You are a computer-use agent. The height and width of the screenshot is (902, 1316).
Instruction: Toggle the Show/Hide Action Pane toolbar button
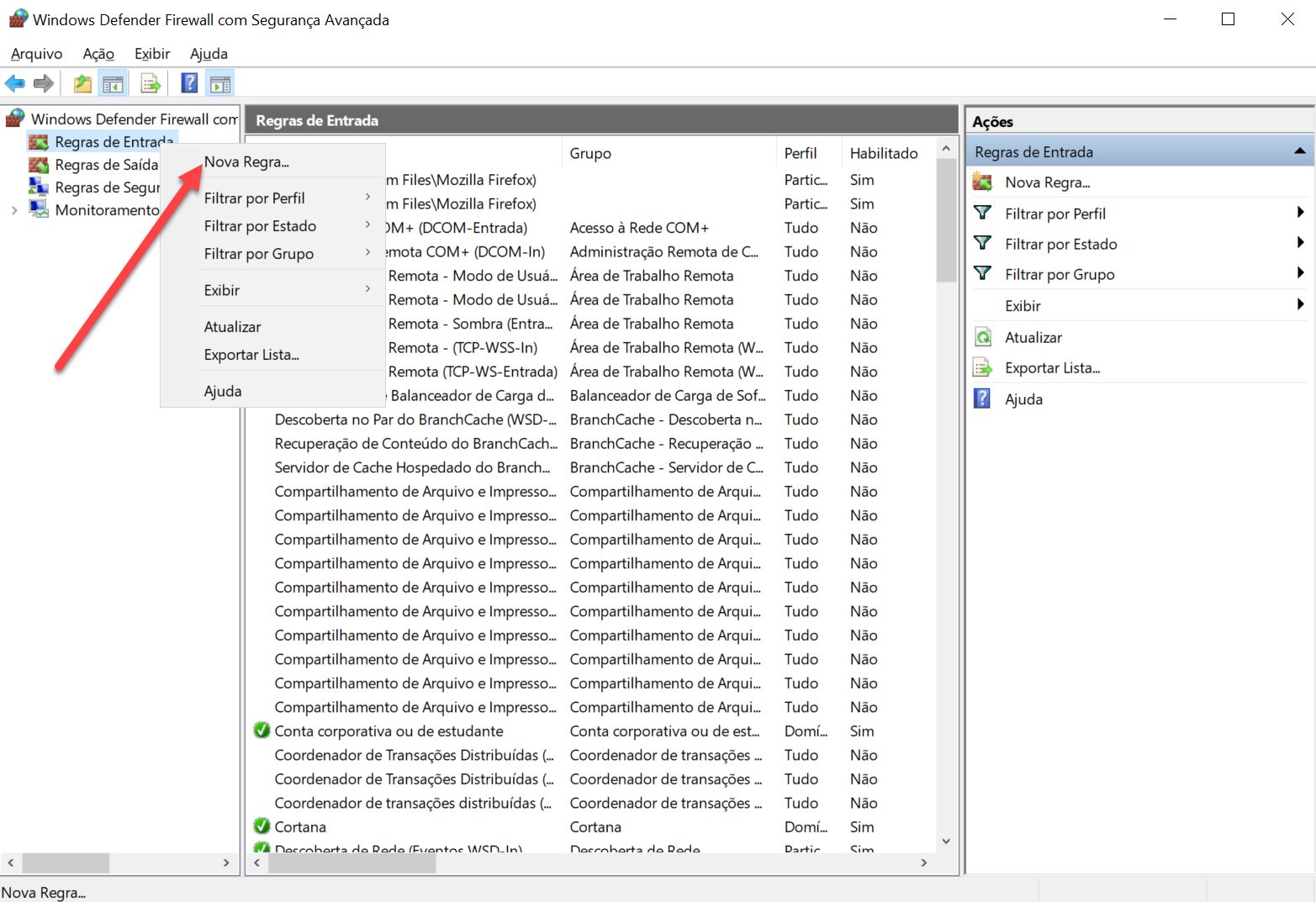point(220,83)
